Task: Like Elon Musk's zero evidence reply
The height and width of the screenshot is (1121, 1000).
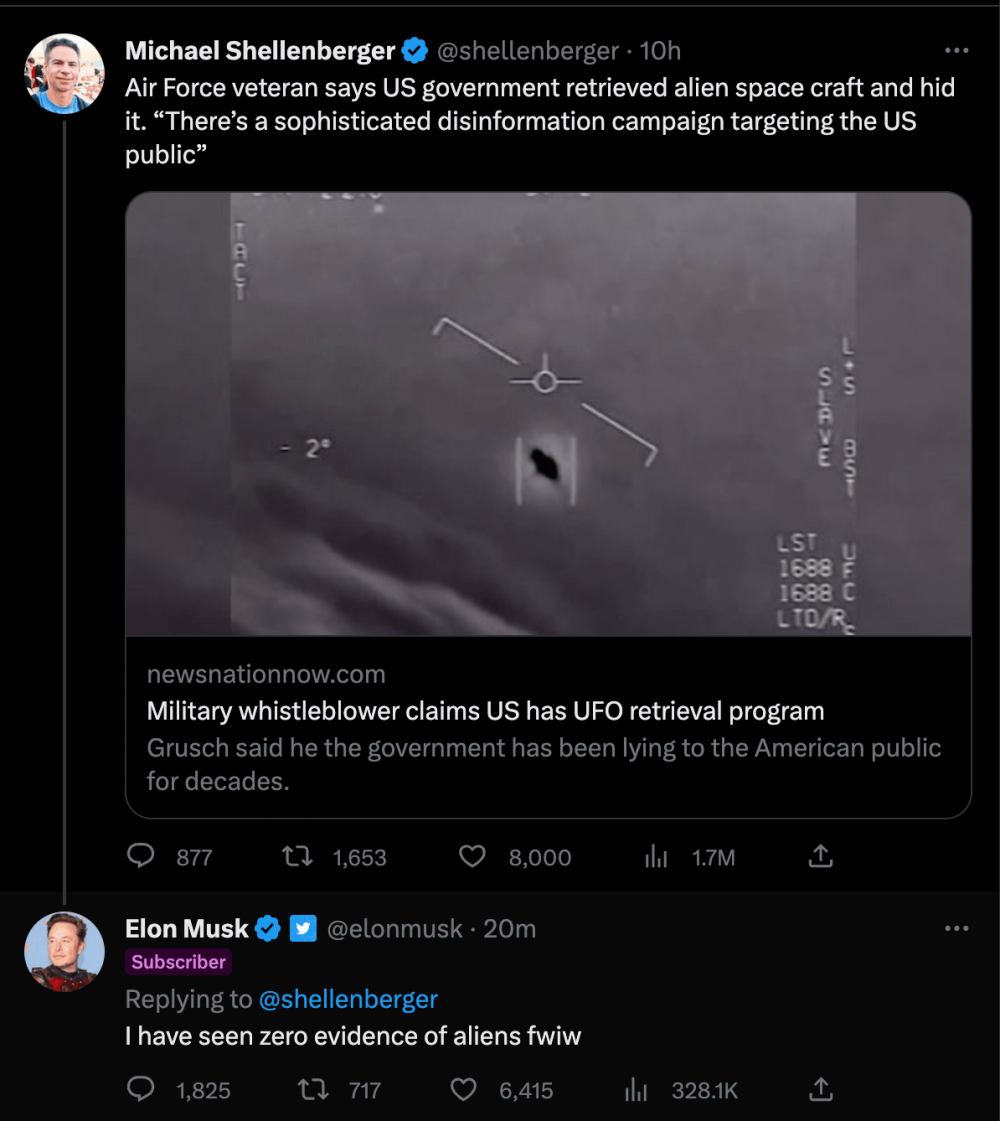Action: (x=463, y=1089)
